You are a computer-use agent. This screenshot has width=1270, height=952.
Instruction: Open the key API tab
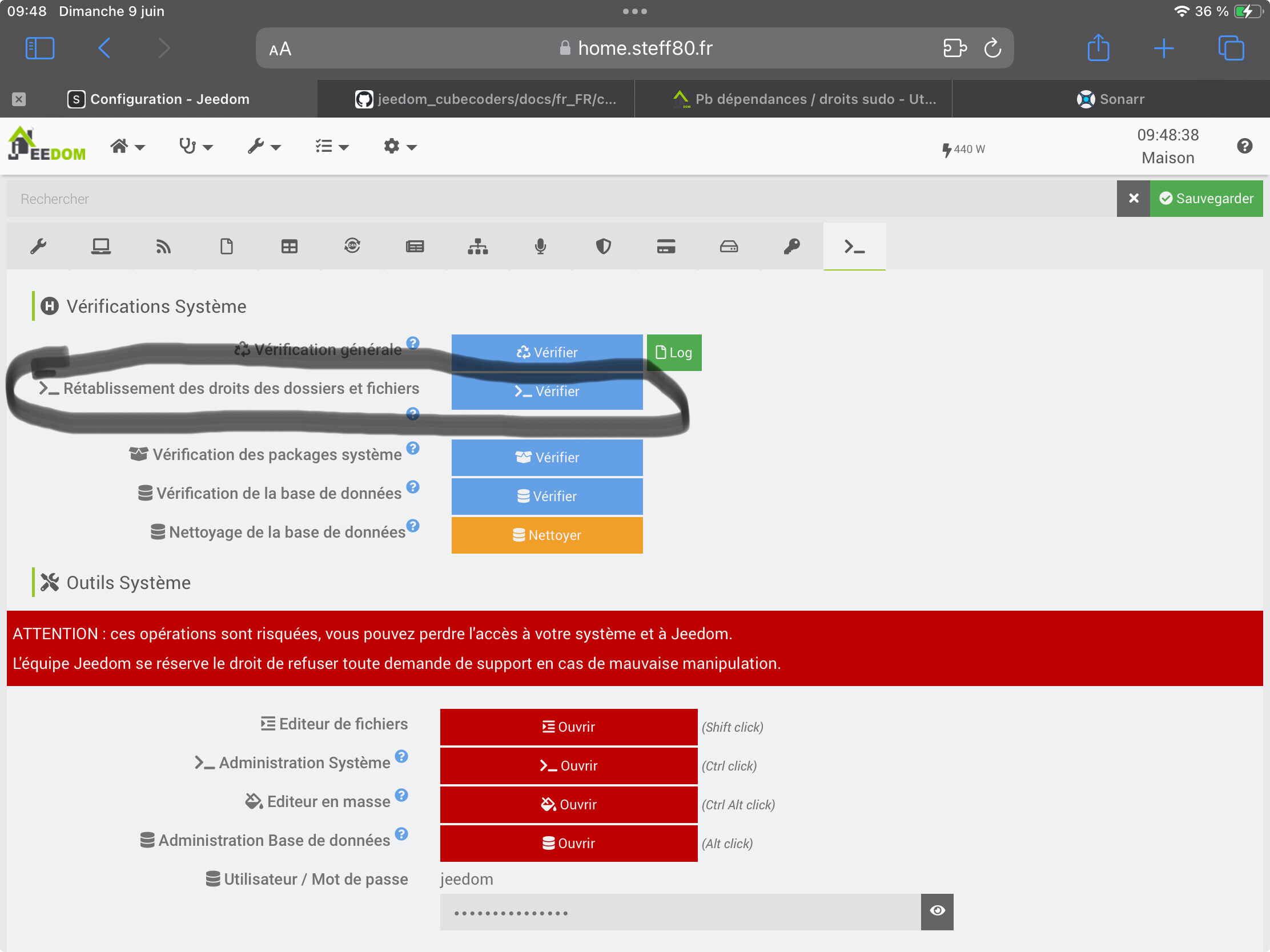pyautogui.click(x=791, y=246)
